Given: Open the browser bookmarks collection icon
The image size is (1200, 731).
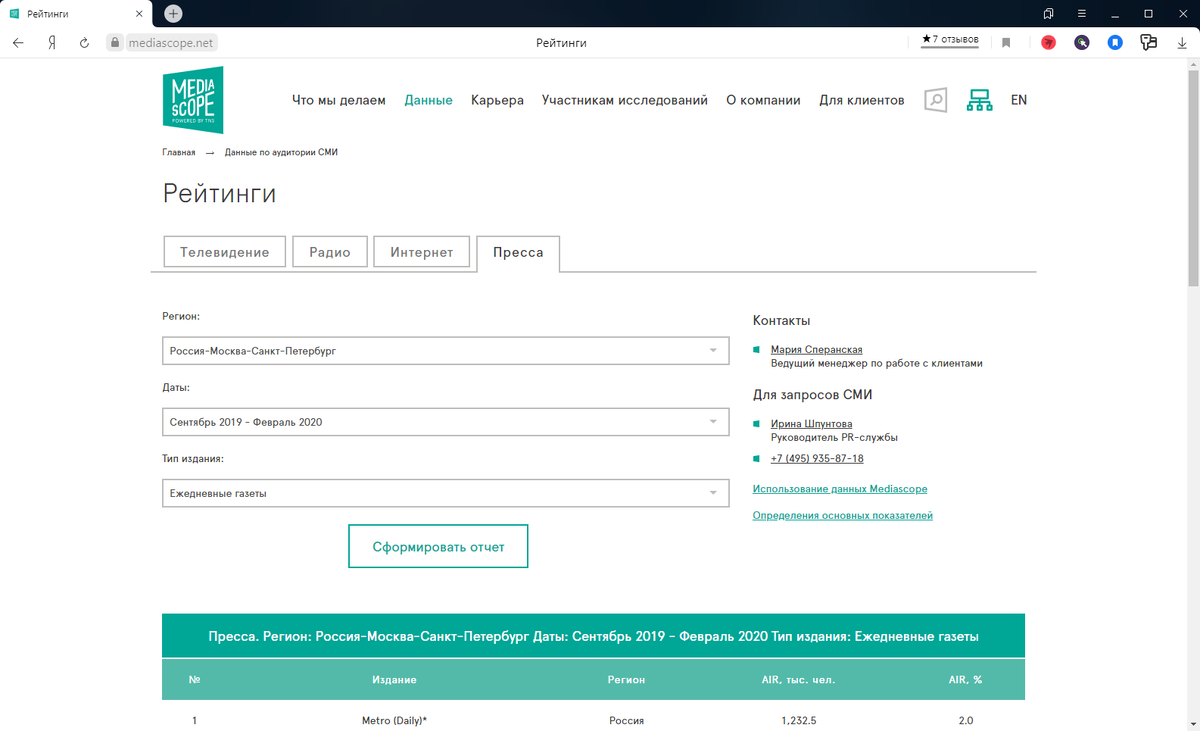Looking at the screenshot, I should (1048, 13).
